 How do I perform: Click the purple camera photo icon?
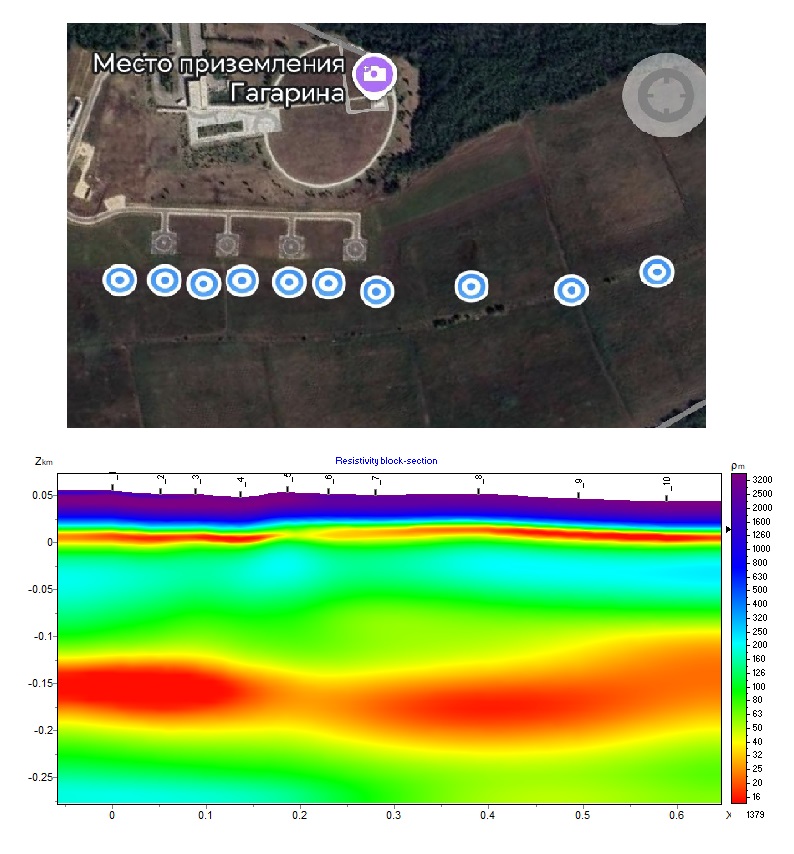point(375,73)
